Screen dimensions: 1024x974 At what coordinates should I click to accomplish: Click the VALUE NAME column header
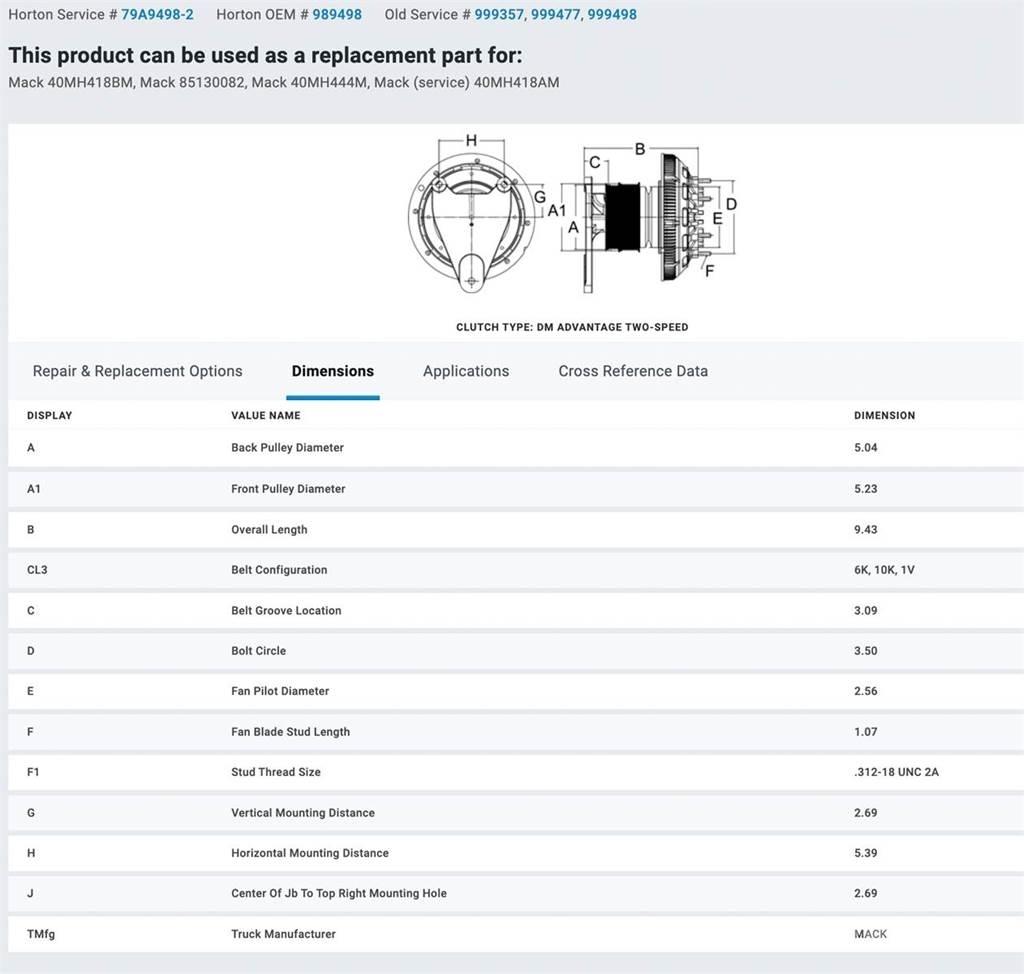(x=265, y=415)
